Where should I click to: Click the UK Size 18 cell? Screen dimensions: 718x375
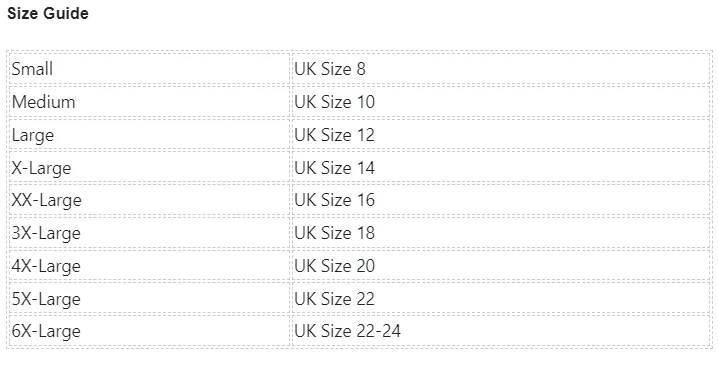pos(501,233)
